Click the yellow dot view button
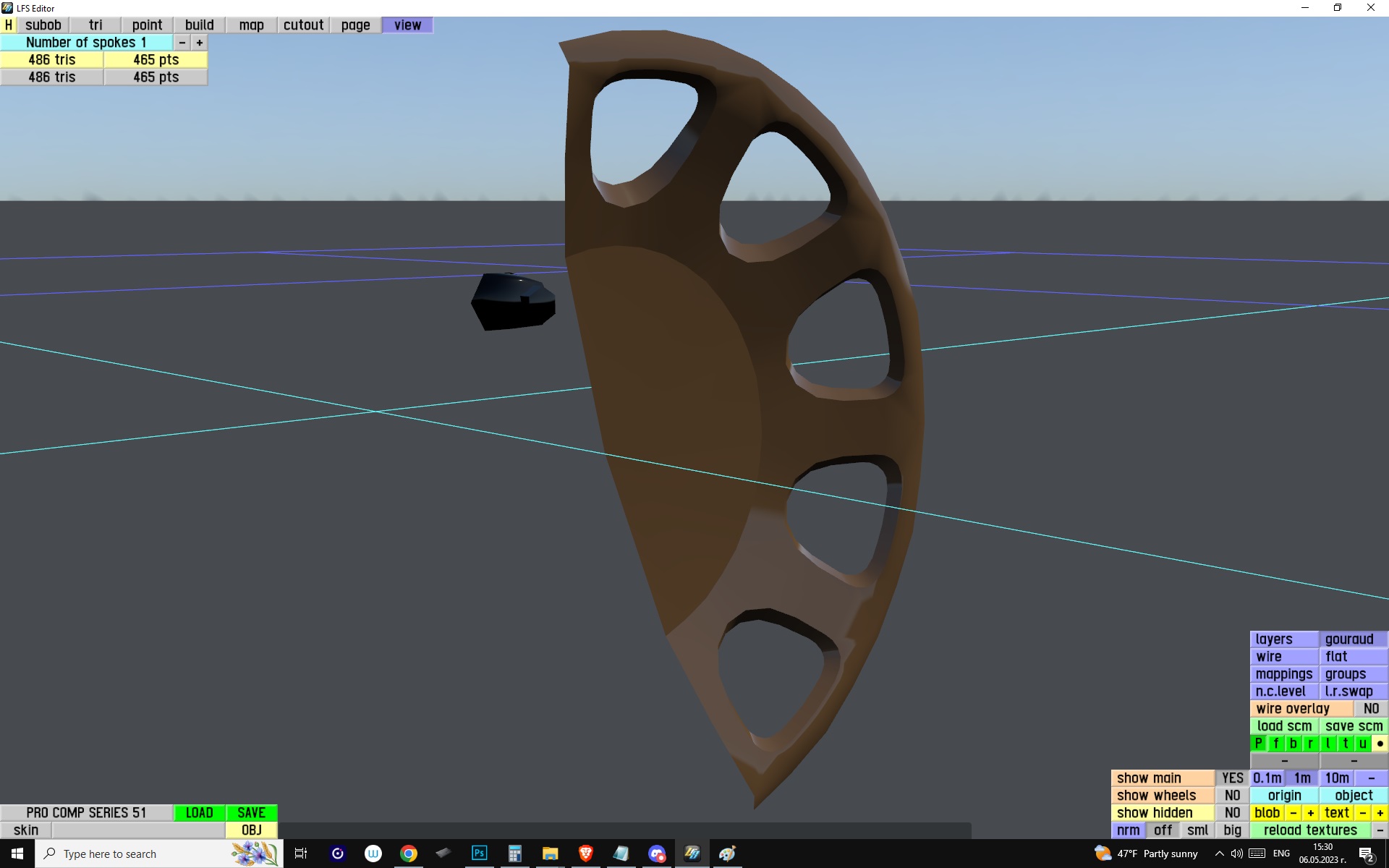The image size is (1389, 868). pos(1380,744)
